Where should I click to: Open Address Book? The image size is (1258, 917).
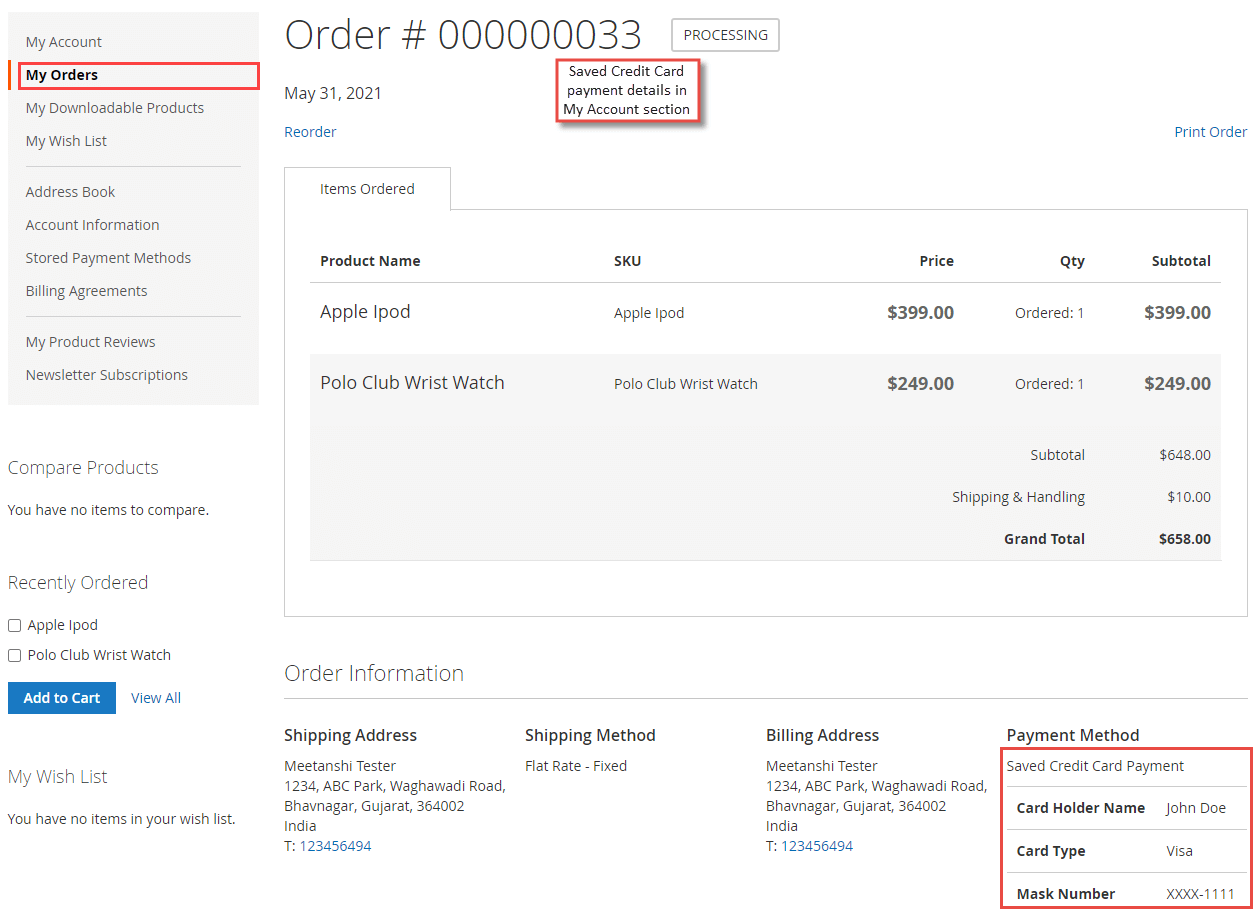tap(70, 192)
